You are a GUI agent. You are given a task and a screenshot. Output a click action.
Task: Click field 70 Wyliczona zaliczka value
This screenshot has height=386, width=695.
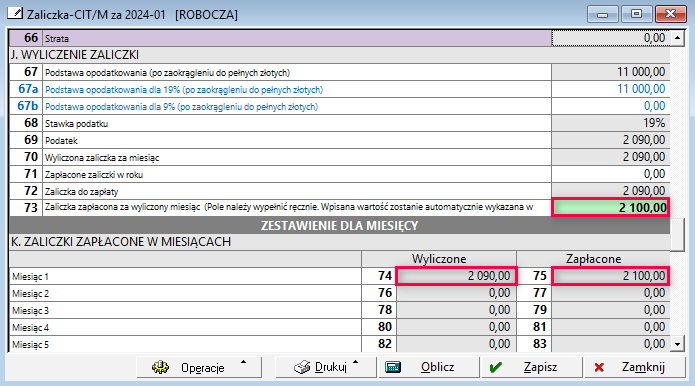[x=610, y=157]
